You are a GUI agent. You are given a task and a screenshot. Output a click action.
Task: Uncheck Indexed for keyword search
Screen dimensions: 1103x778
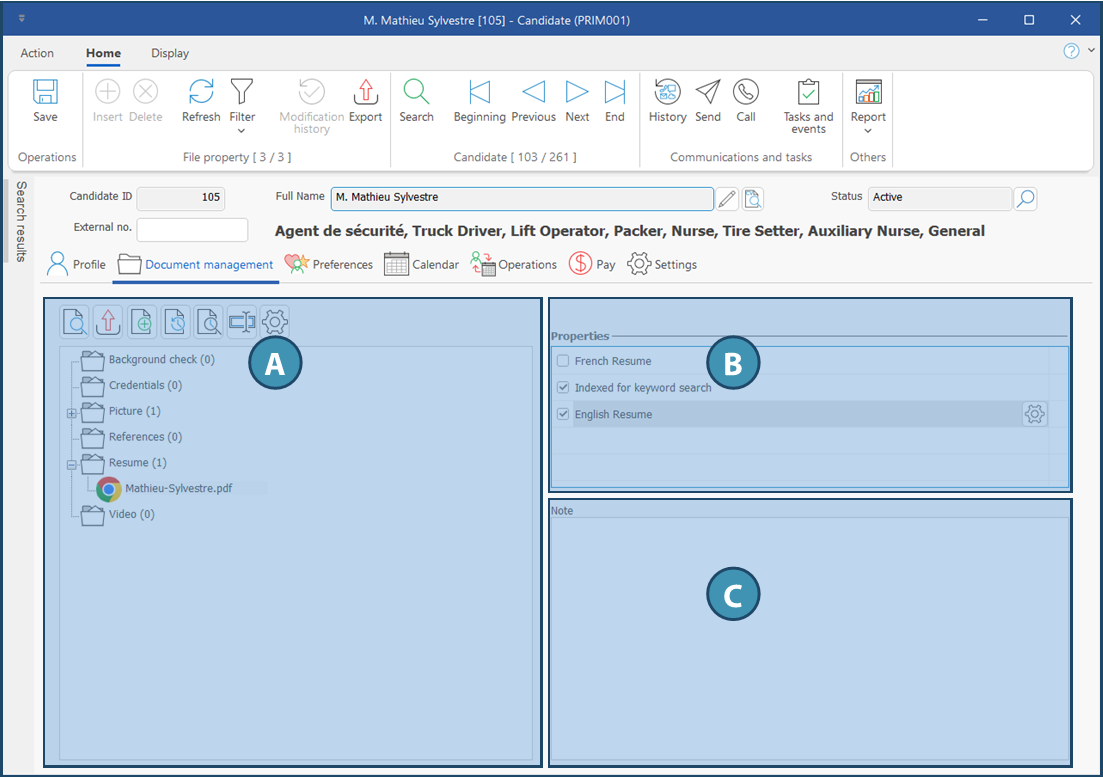564,388
